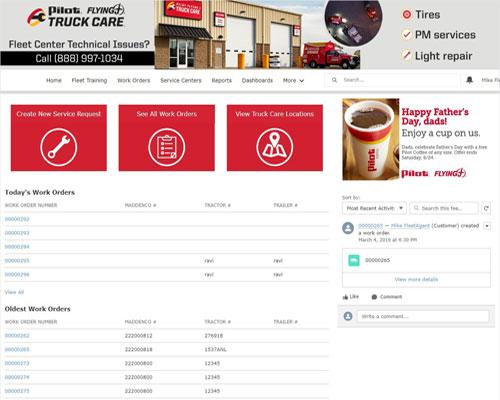Open oldest work order 00000273
This screenshot has height=400, width=500.
click(x=17, y=363)
